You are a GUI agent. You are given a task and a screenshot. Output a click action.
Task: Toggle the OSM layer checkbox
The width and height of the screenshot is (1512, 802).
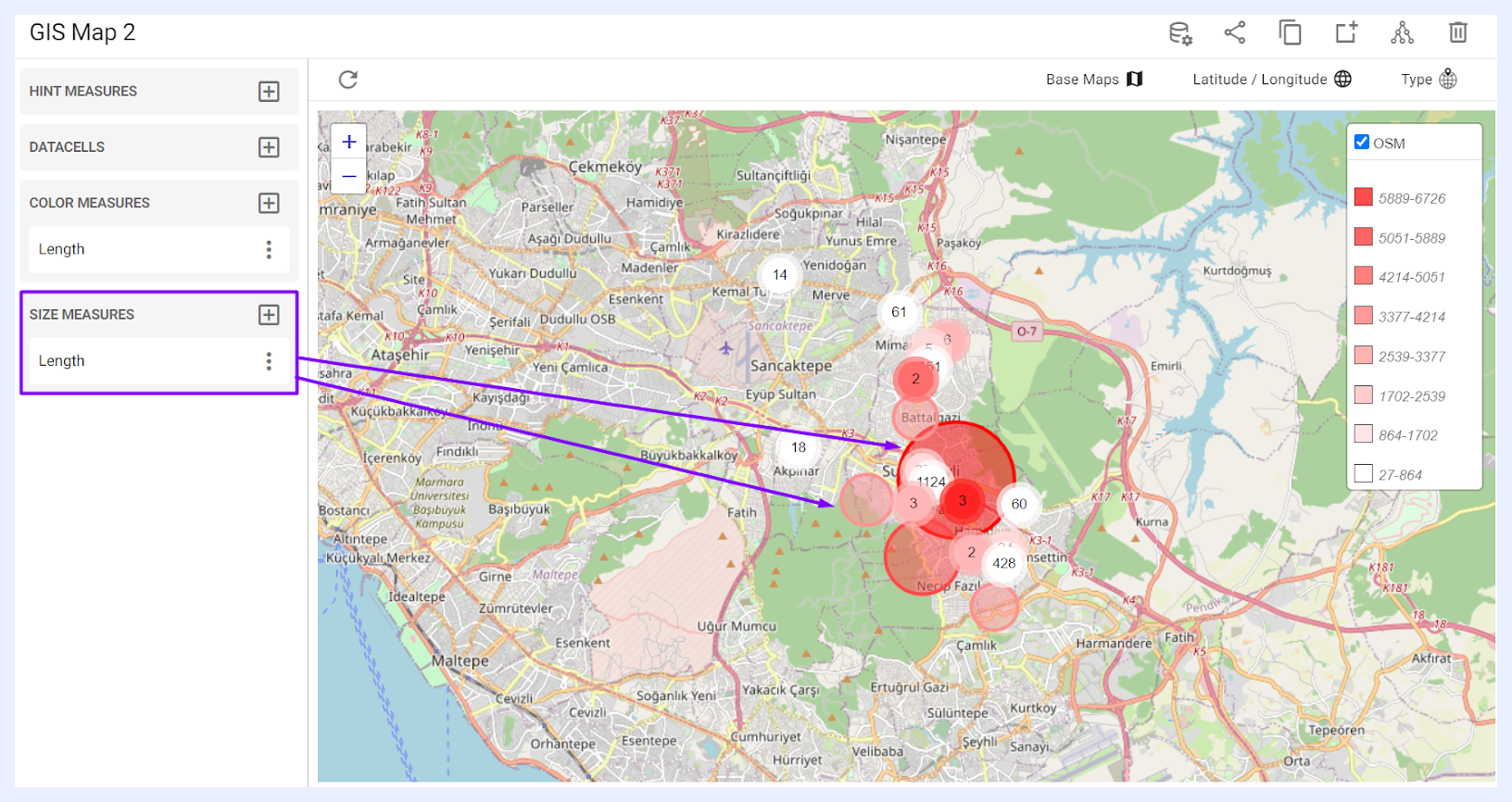tap(1362, 142)
